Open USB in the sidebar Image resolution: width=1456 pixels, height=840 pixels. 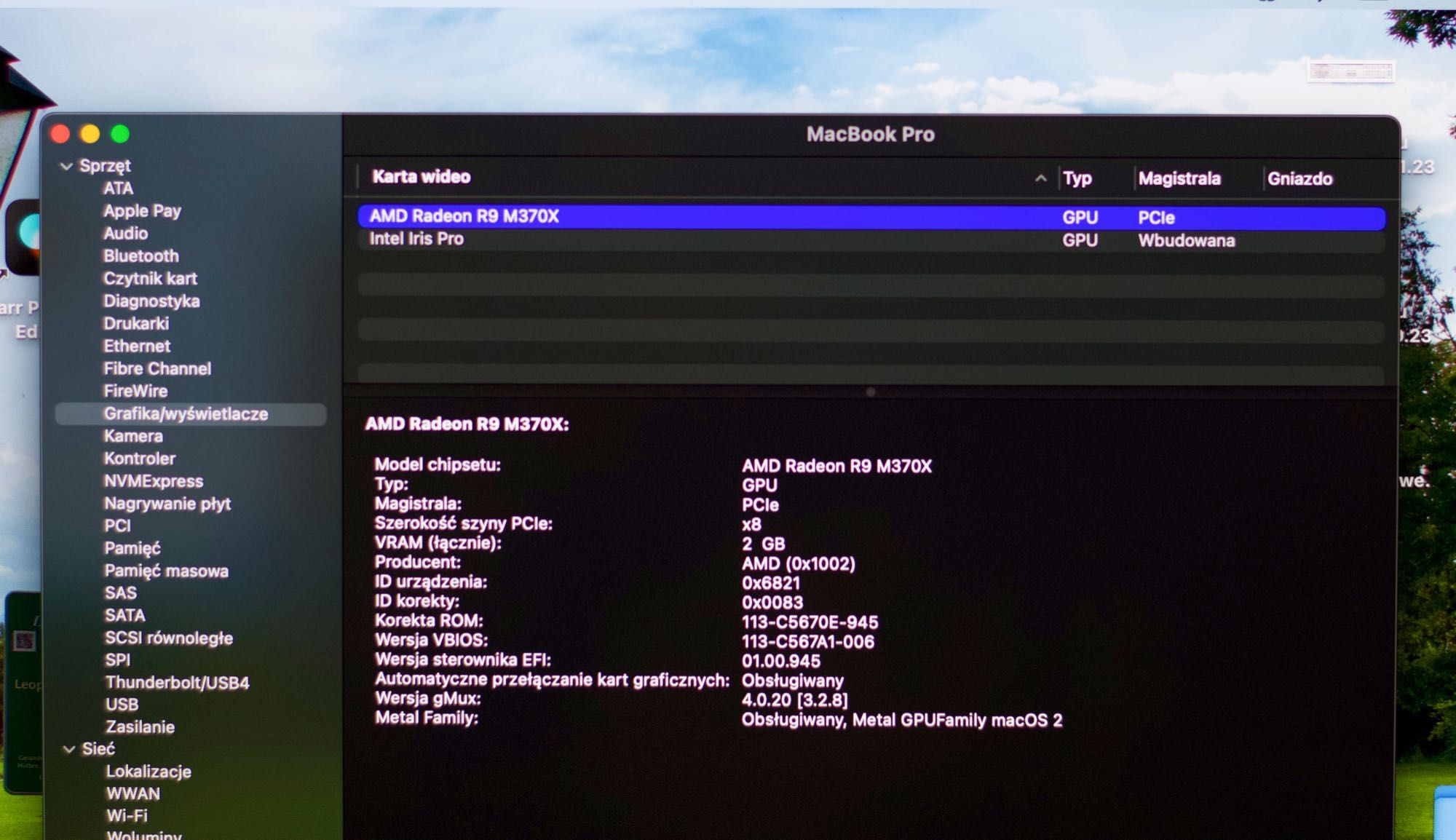tap(122, 705)
